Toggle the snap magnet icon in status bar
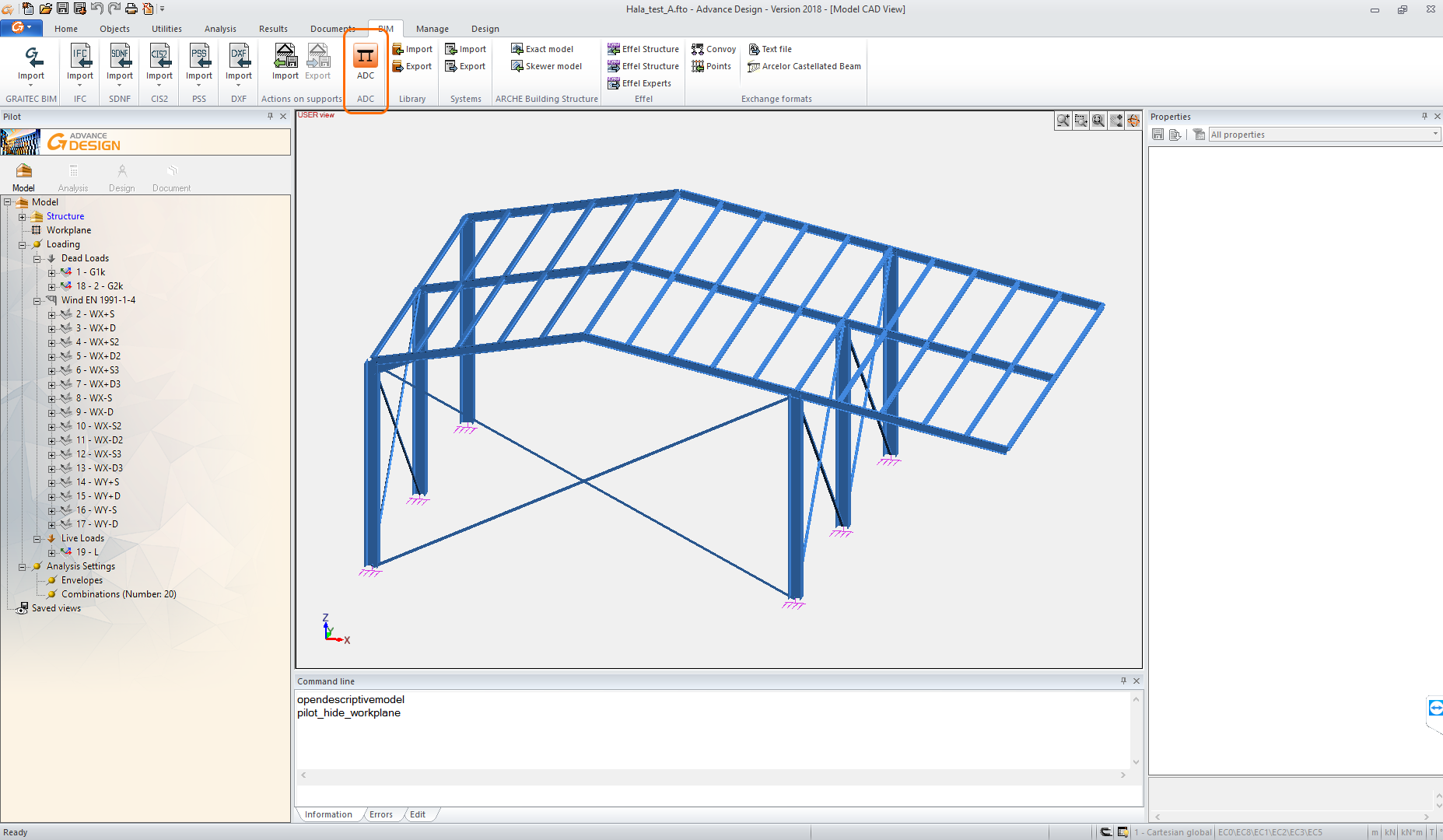Screen dimensions: 1443x840 pos(1105,832)
